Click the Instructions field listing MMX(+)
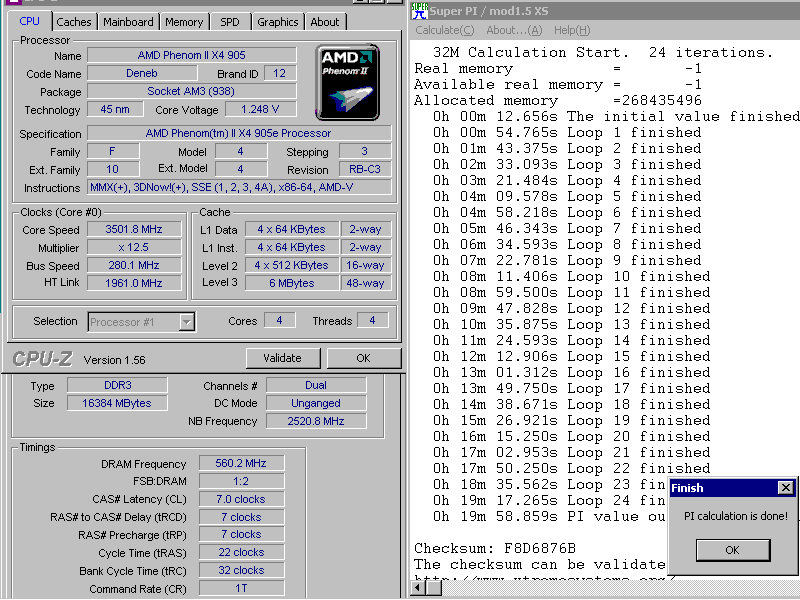Viewport: 800px width, 600px height. tap(239, 187)
